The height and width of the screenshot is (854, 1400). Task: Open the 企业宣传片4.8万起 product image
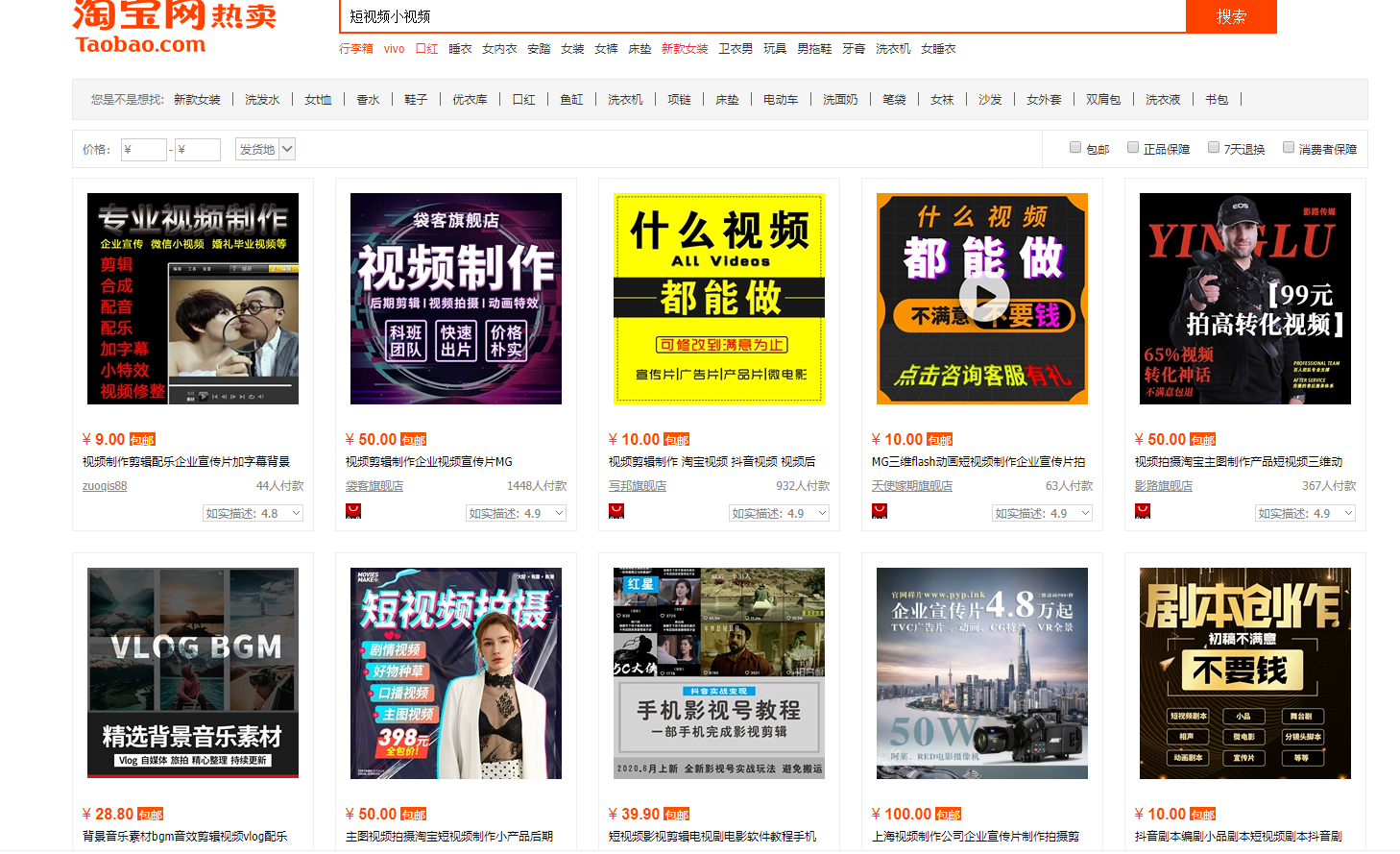(x=982, y=673)
